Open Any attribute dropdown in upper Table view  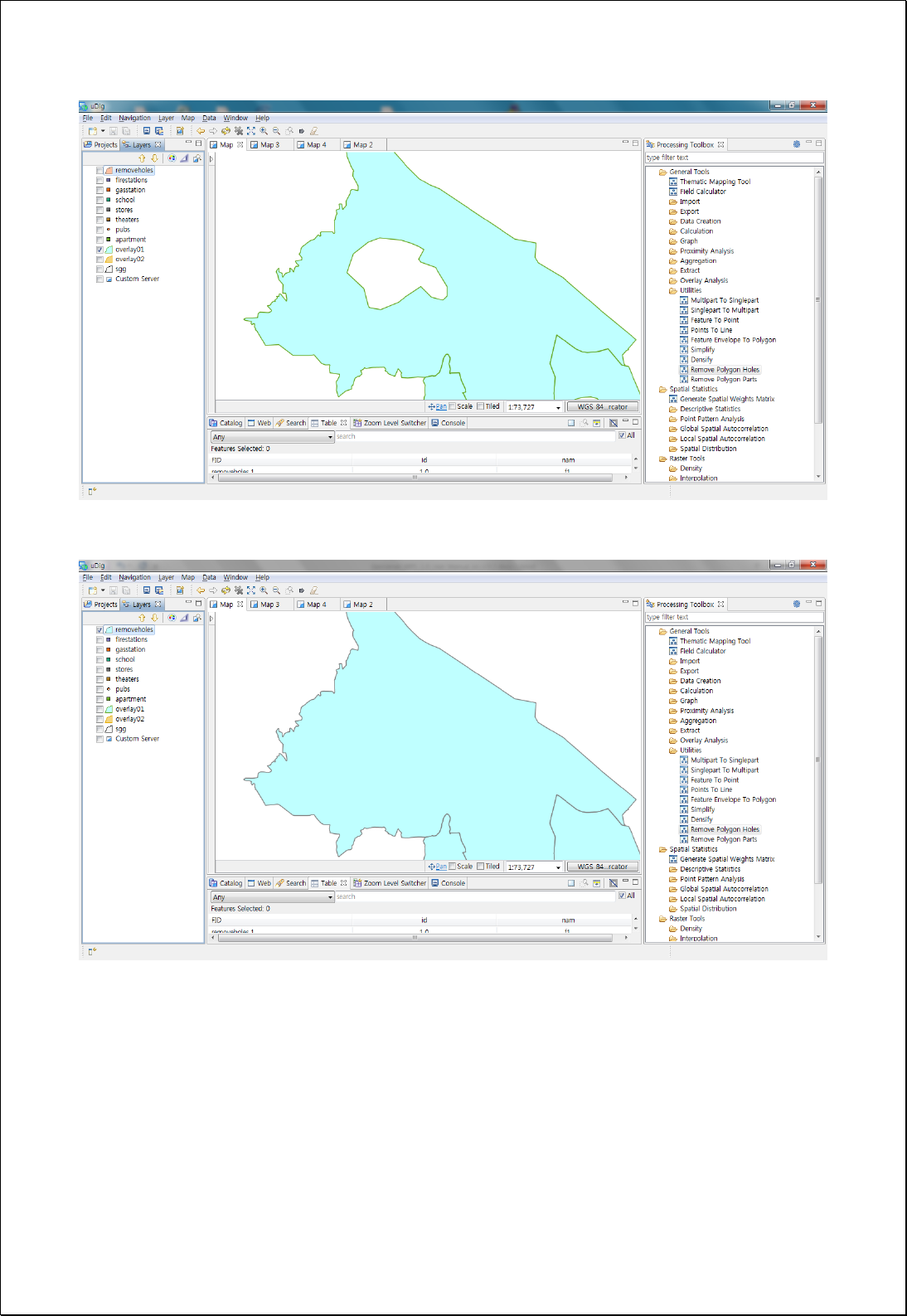(x=330, y=437)
